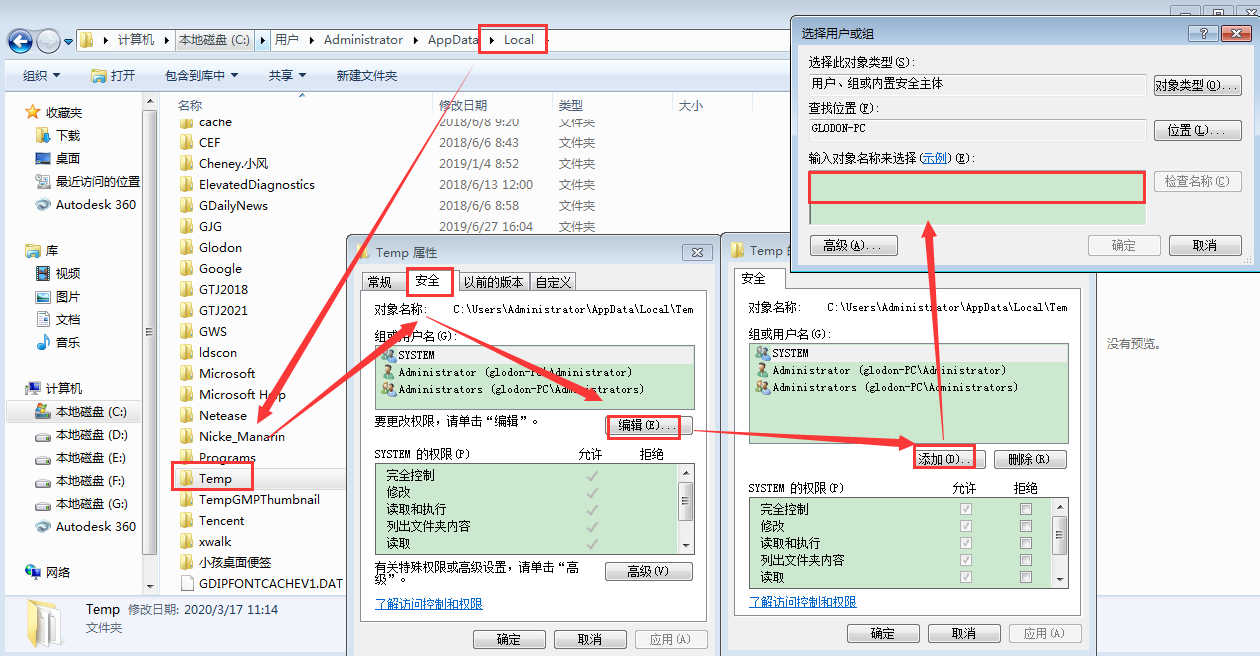Expand breadcrumb arrow after 用户
Screen dimensions: 1260x656
[312, 40]
